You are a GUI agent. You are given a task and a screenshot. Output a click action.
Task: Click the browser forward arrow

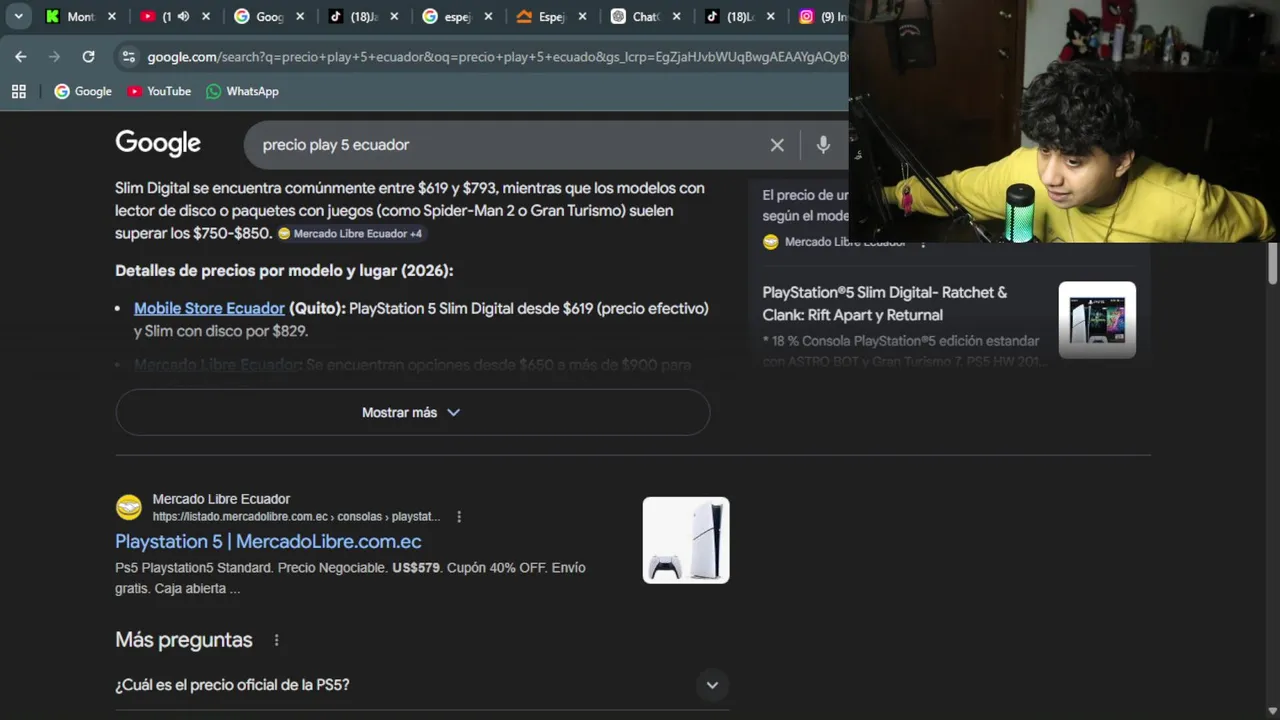[x=54, y=57]
